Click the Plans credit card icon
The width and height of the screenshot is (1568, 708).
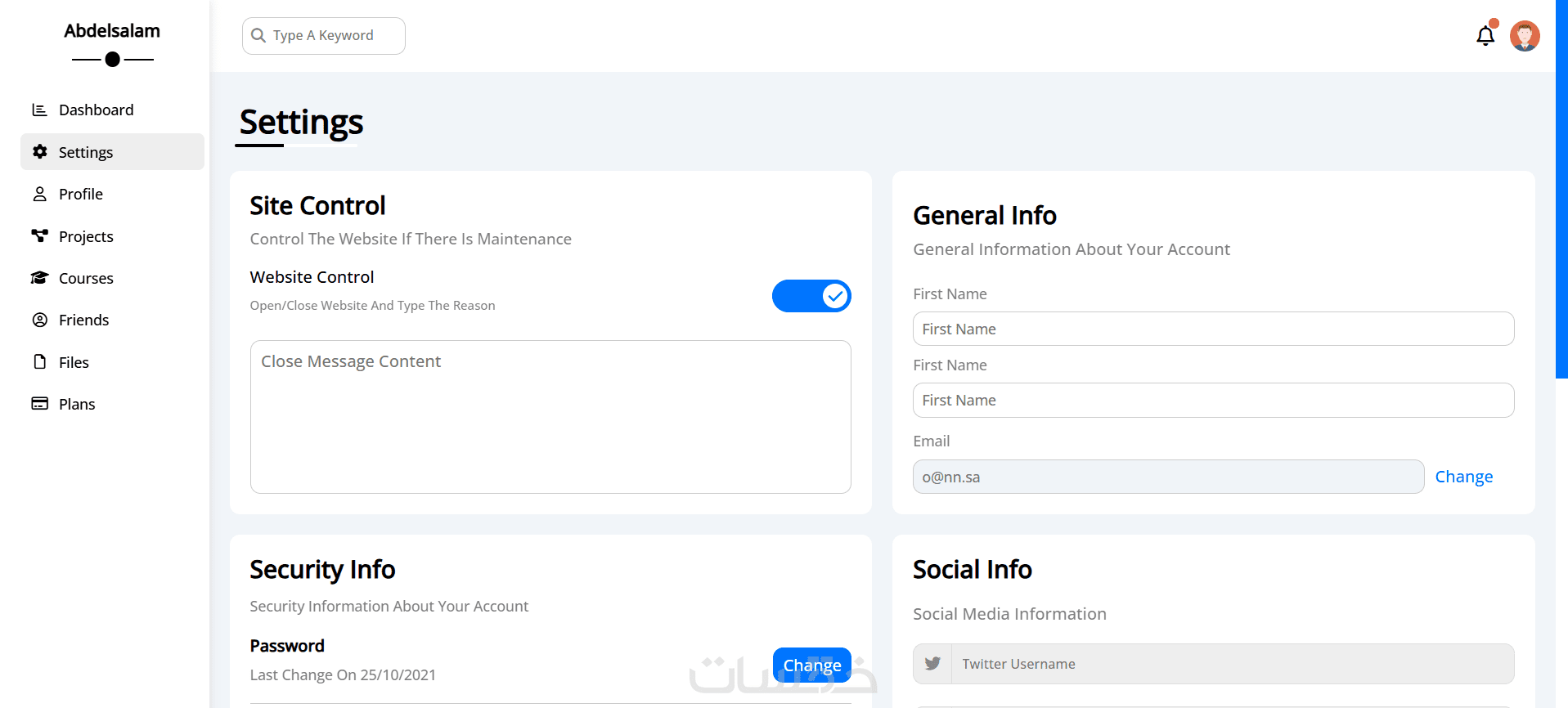(x=39, y=404)
